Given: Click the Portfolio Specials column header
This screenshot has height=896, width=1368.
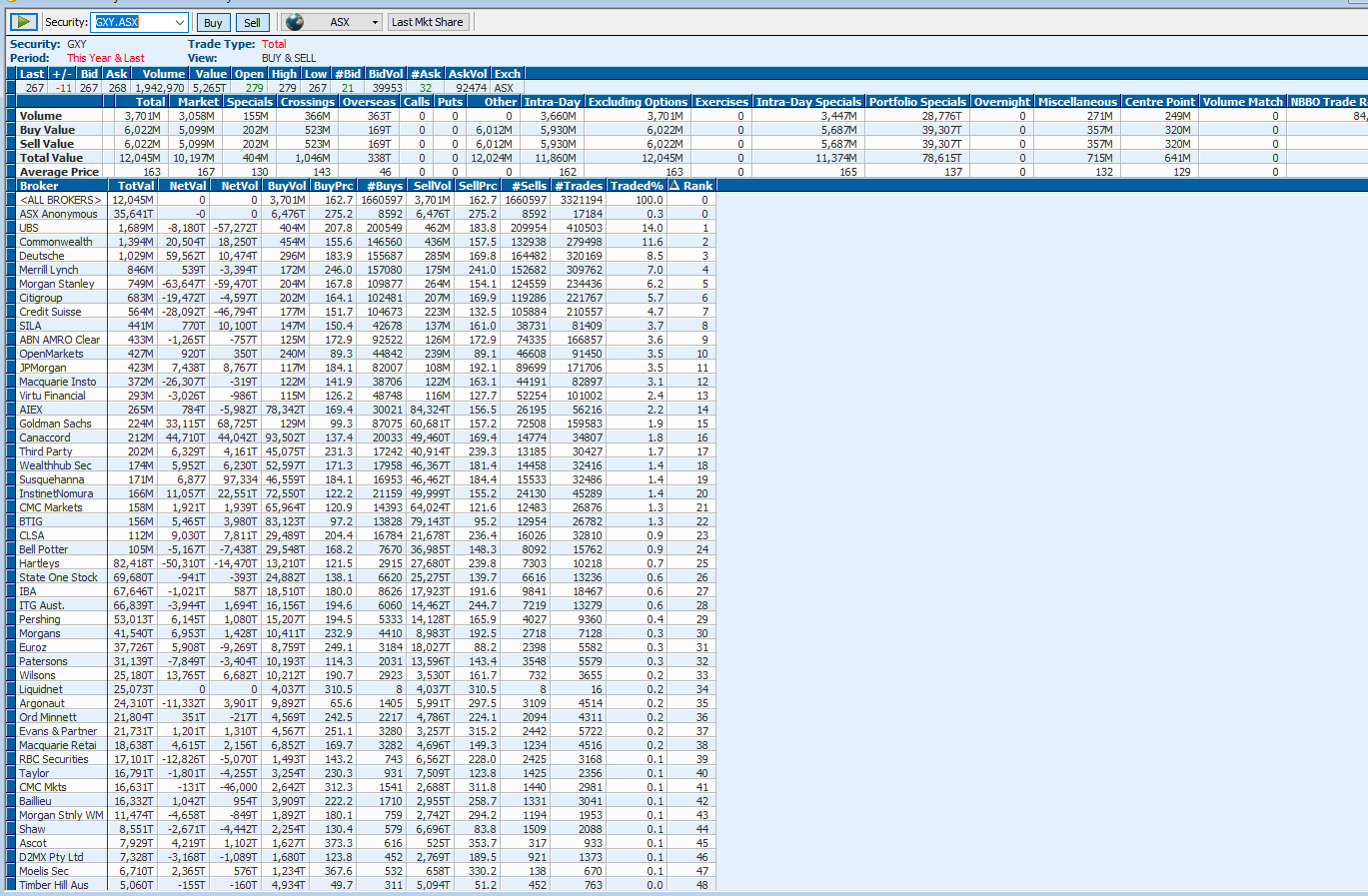Looking at the screenshot, I should click(917, 102).
